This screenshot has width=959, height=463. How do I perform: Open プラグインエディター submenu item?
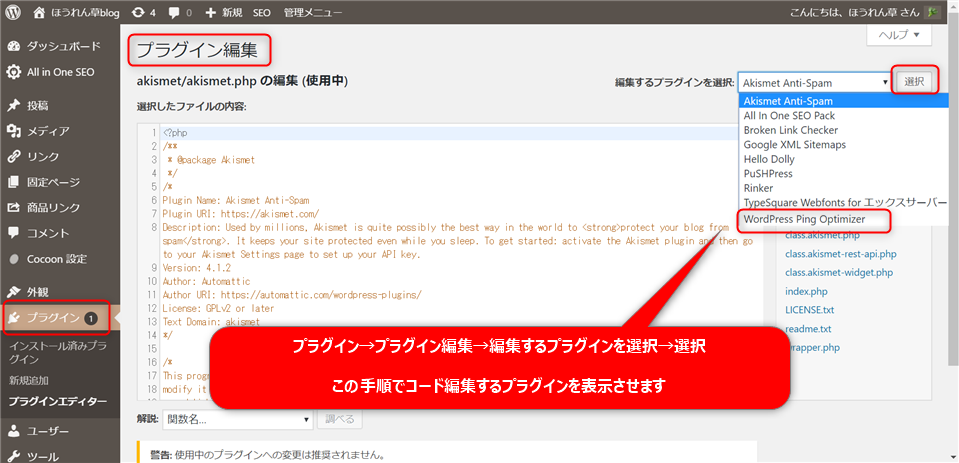pyautogui.click(x=57, y=402)
